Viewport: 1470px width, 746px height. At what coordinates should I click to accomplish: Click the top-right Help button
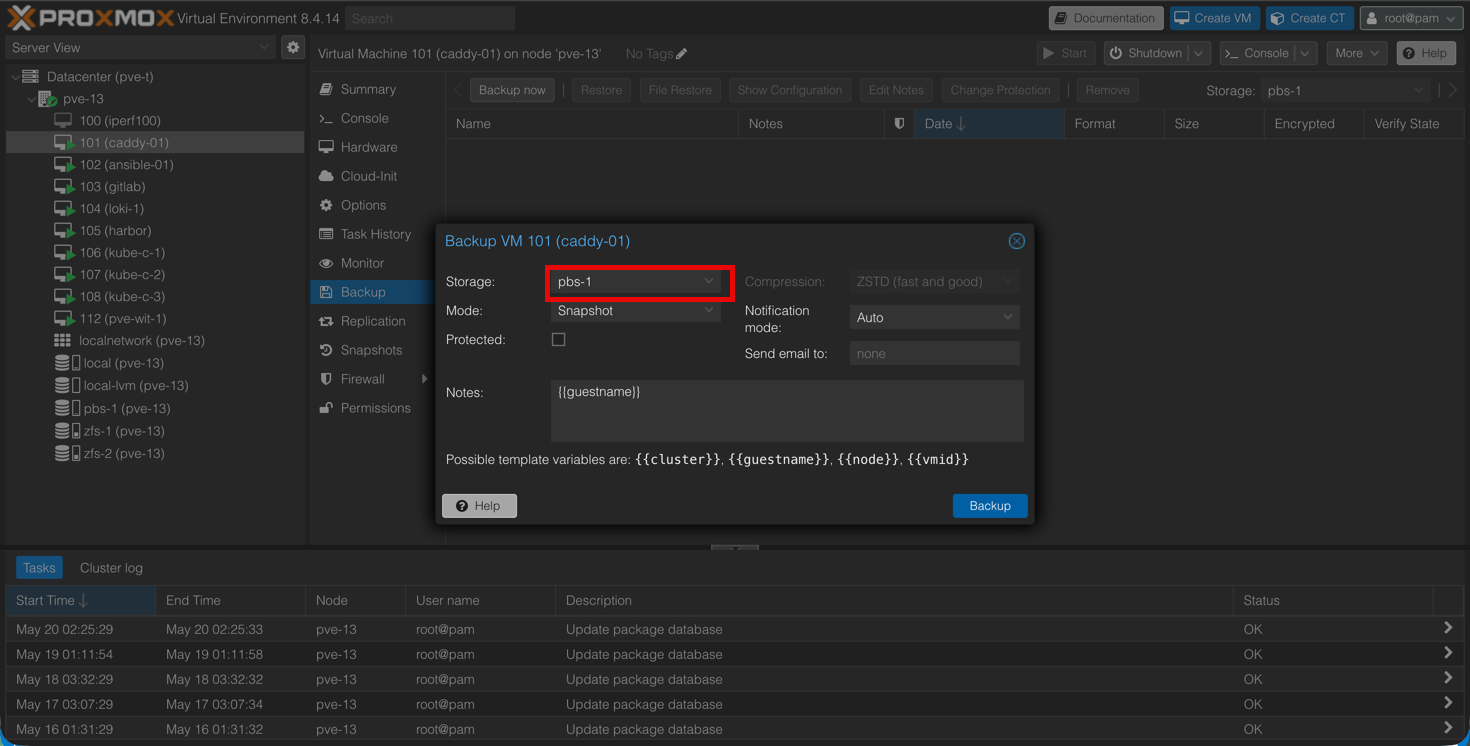click(x=1425, y=53)
